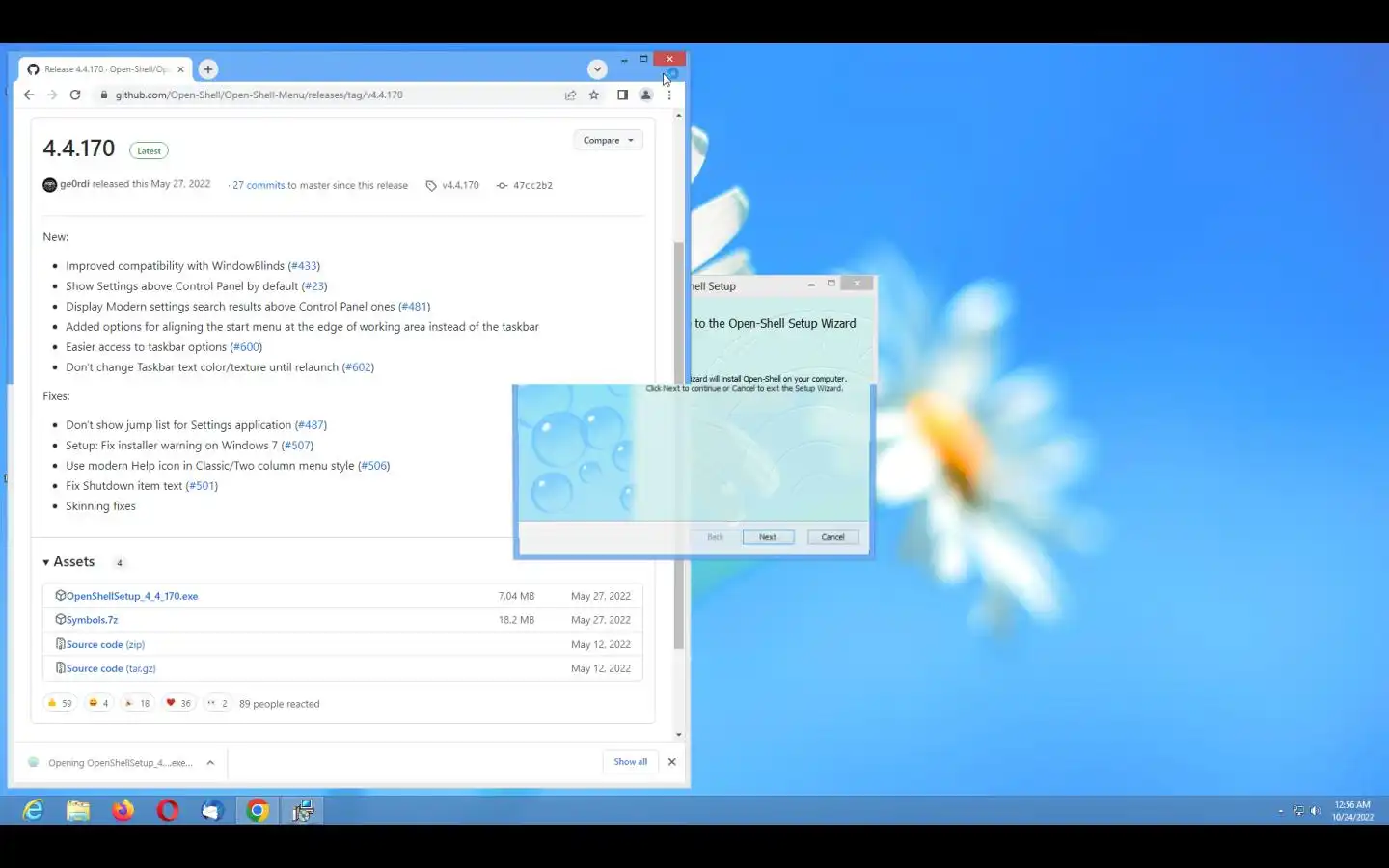The height and width of the screenshot is (868, 1389).
Task: Open issue #481 link
Action: click(414, 307)
